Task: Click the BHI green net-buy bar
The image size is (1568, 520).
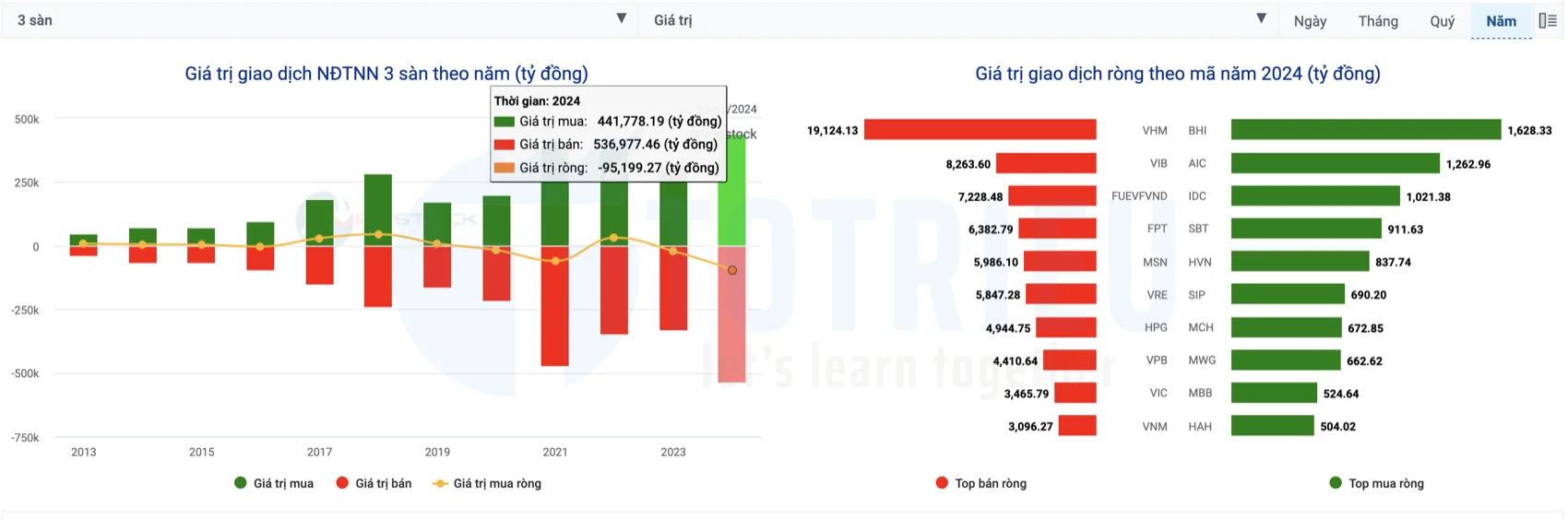Action: coord(1365,130)
